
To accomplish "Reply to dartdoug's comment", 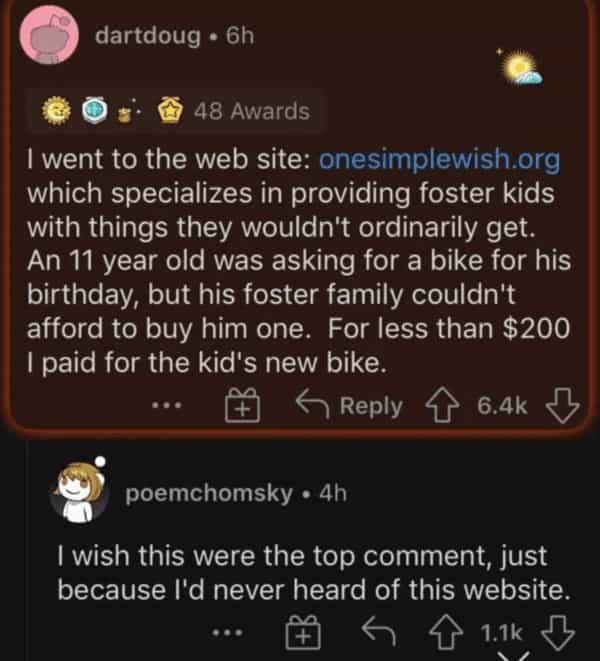I will coord(350,406).
